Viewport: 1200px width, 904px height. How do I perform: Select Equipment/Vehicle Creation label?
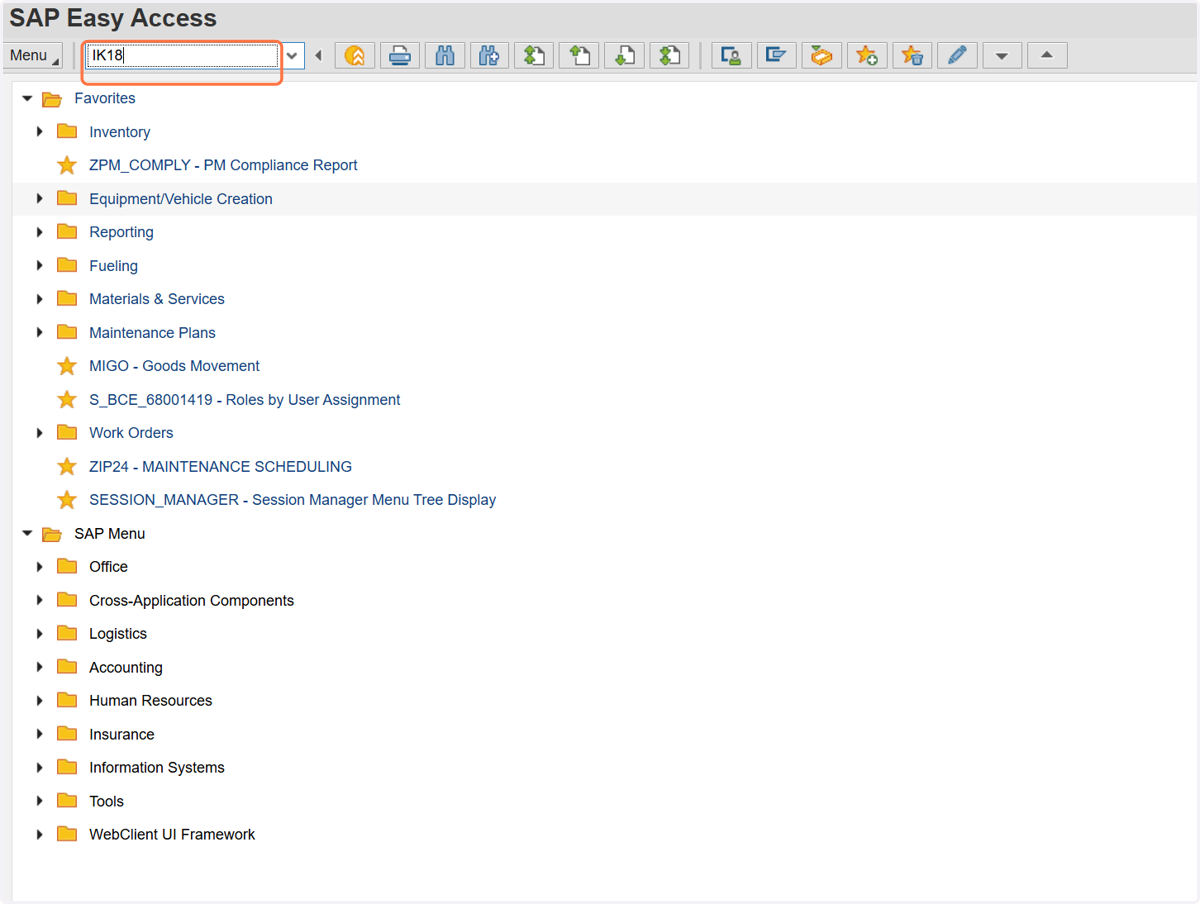tap(181, 199)
